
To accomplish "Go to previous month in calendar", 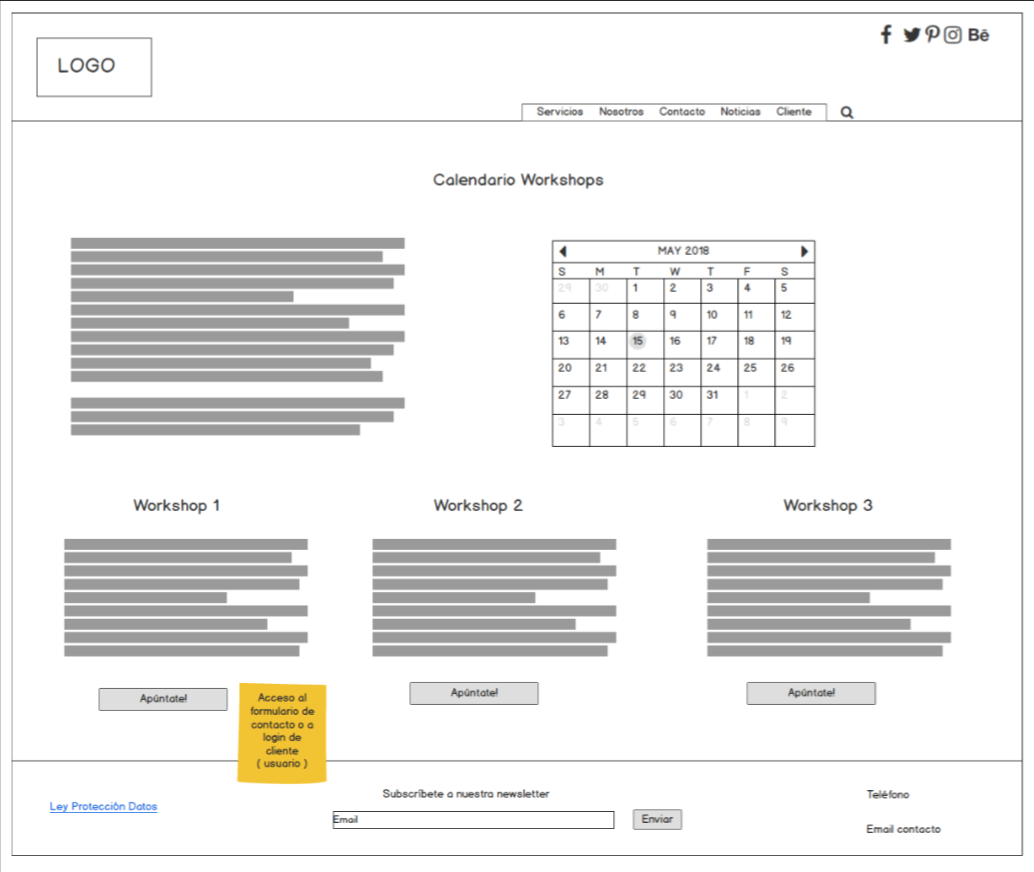I will 563,251.
